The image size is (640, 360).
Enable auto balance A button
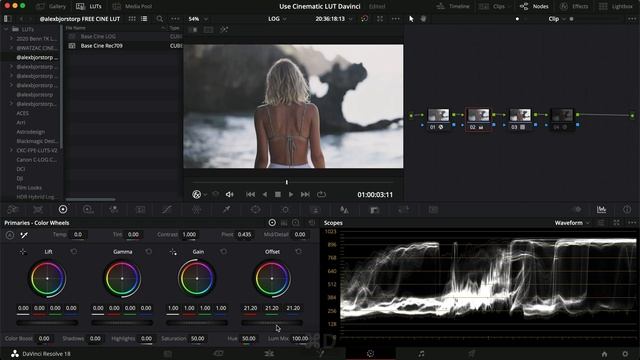click(10, 235)
